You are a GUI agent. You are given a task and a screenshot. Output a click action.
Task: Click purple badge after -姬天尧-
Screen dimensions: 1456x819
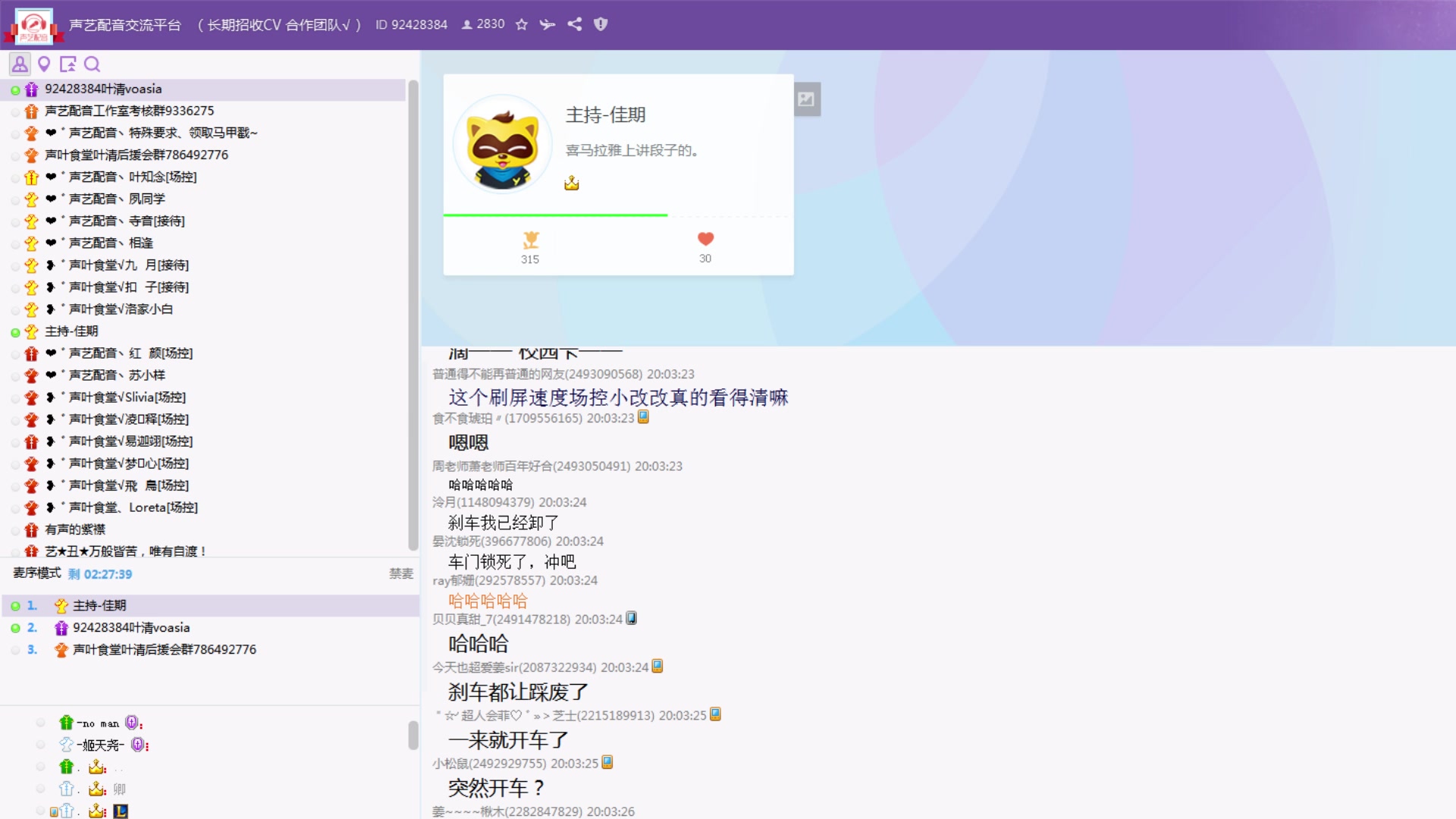pyautogui.click(x=137, y=745)
